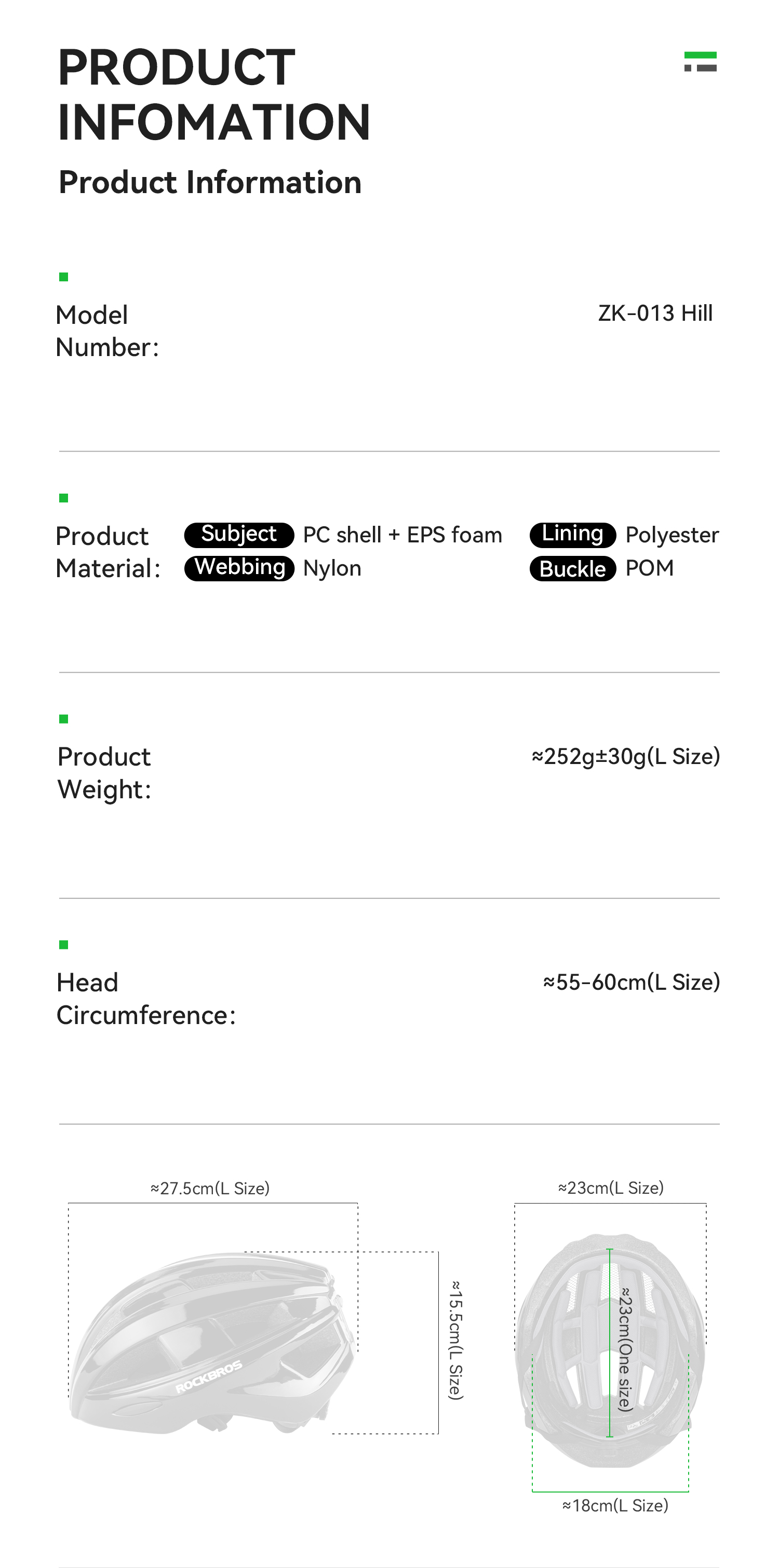Select the Lining material badge
Image resolution: width=779 pixels, height=1568 pixels.
(572, 535)
